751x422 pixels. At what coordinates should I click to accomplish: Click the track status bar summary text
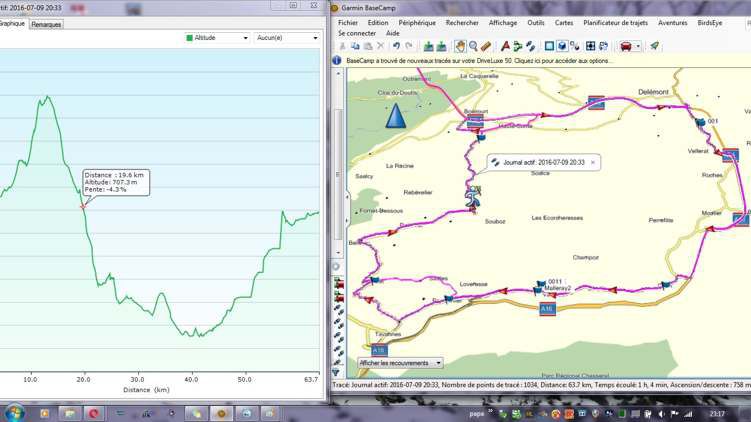[x=541, y=385]
